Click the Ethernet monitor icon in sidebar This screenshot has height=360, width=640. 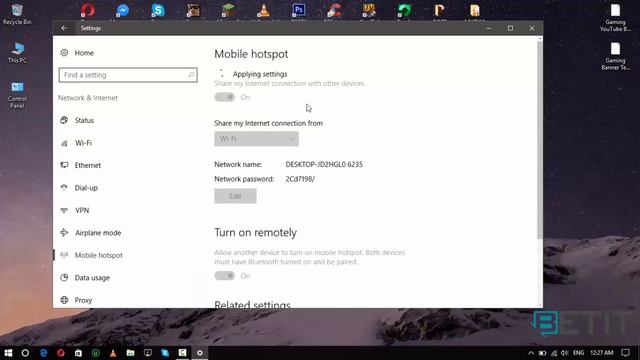[x=64, y=165]
